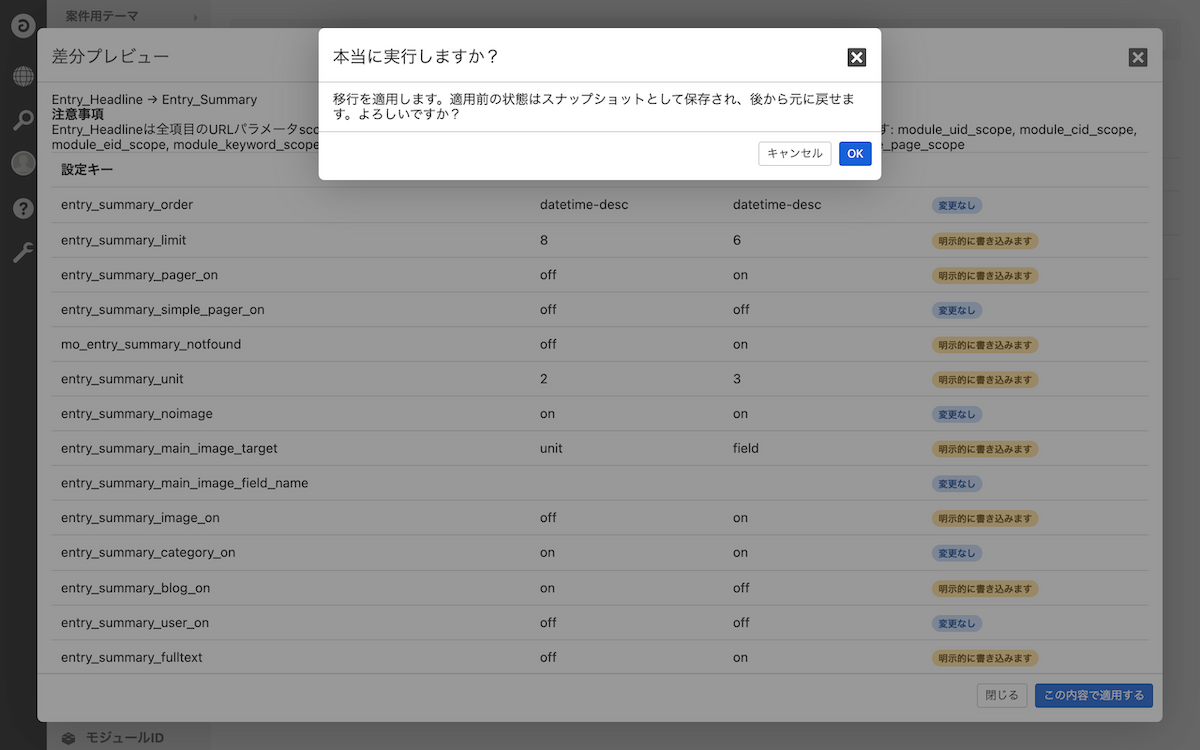Click the モジュールID cube icon

[68, 738]
